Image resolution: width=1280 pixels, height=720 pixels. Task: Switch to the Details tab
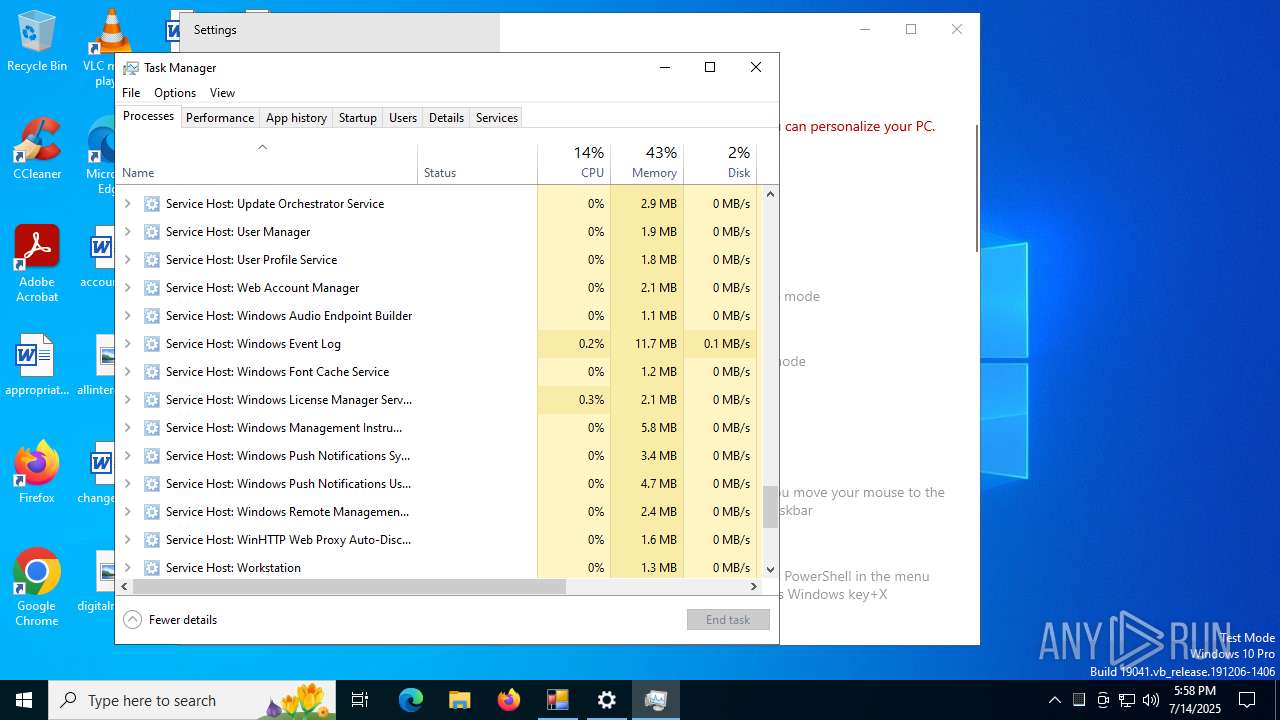(x=446, y=118)
